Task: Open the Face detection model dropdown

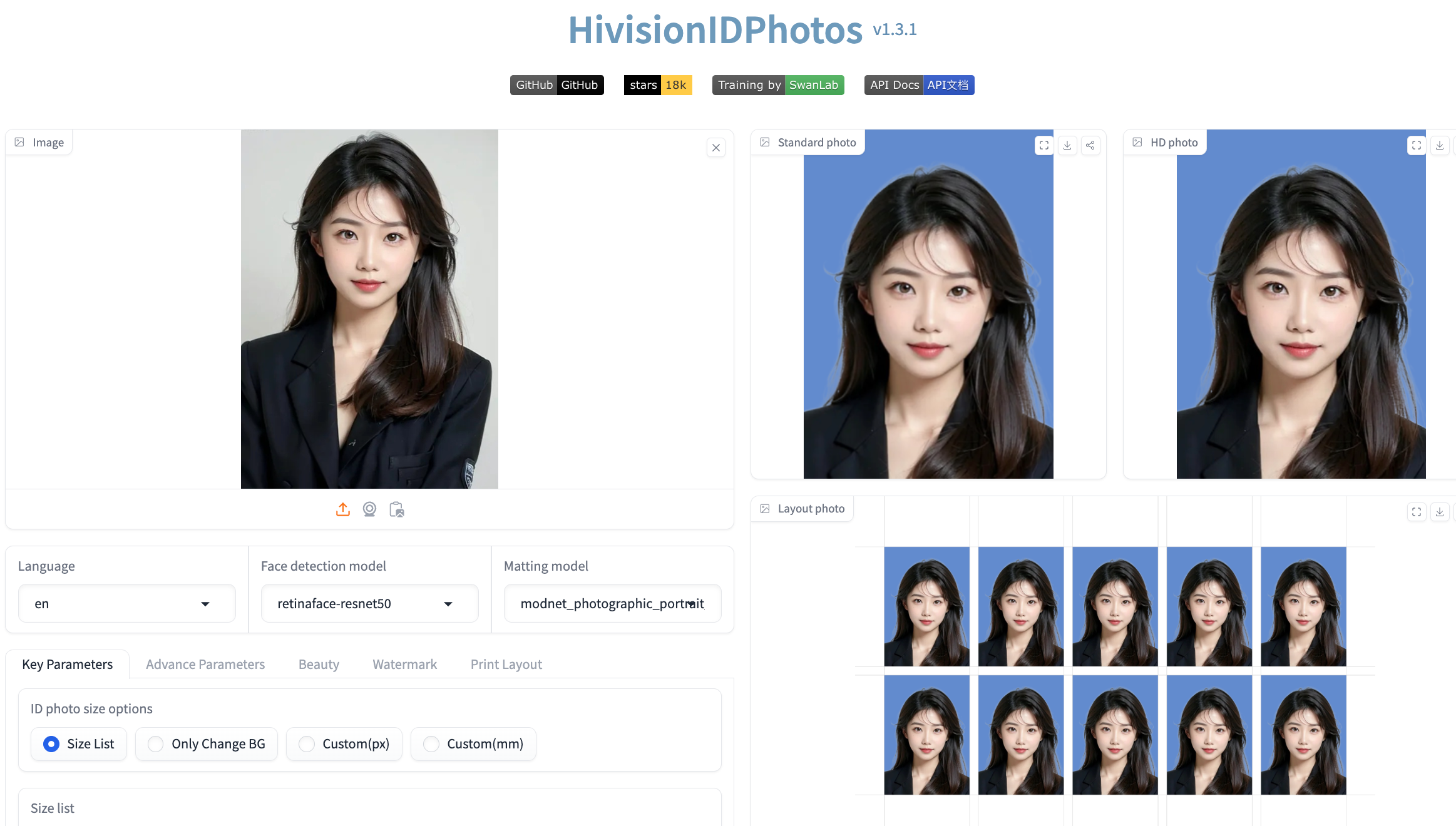Action: click(370, 603)
